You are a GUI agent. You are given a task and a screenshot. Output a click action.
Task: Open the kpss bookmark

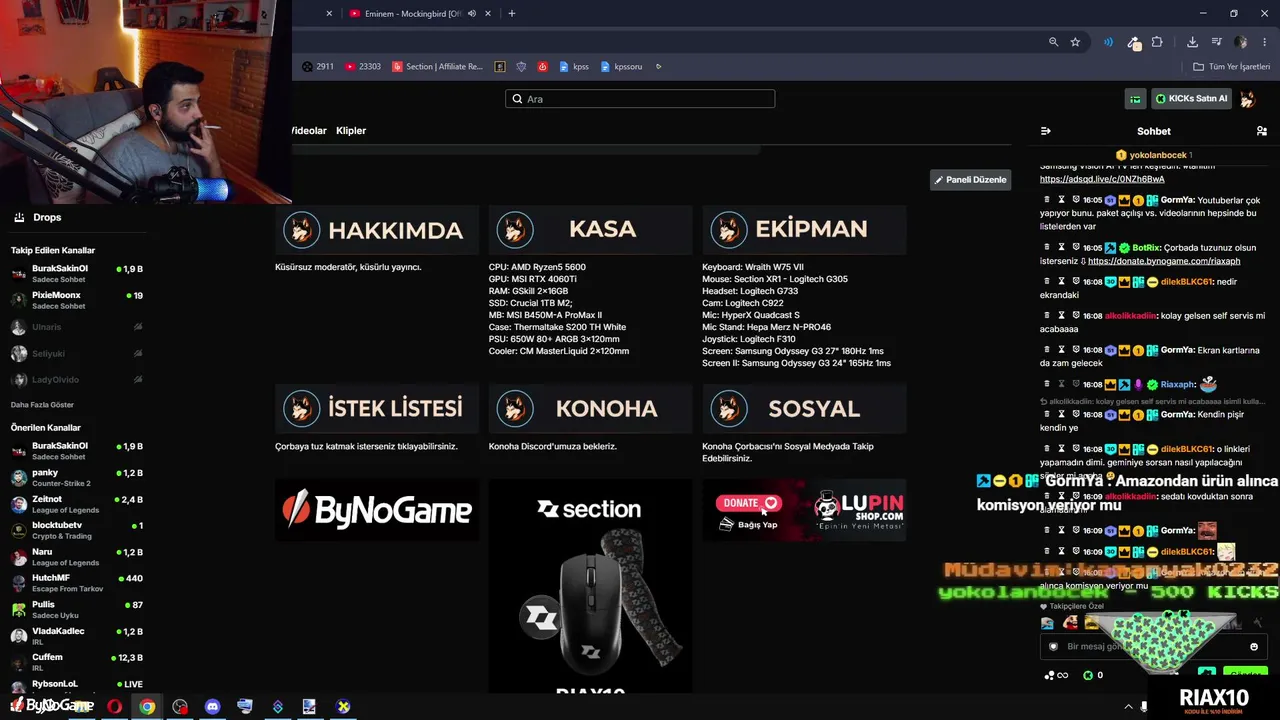[x=574, y=67]
